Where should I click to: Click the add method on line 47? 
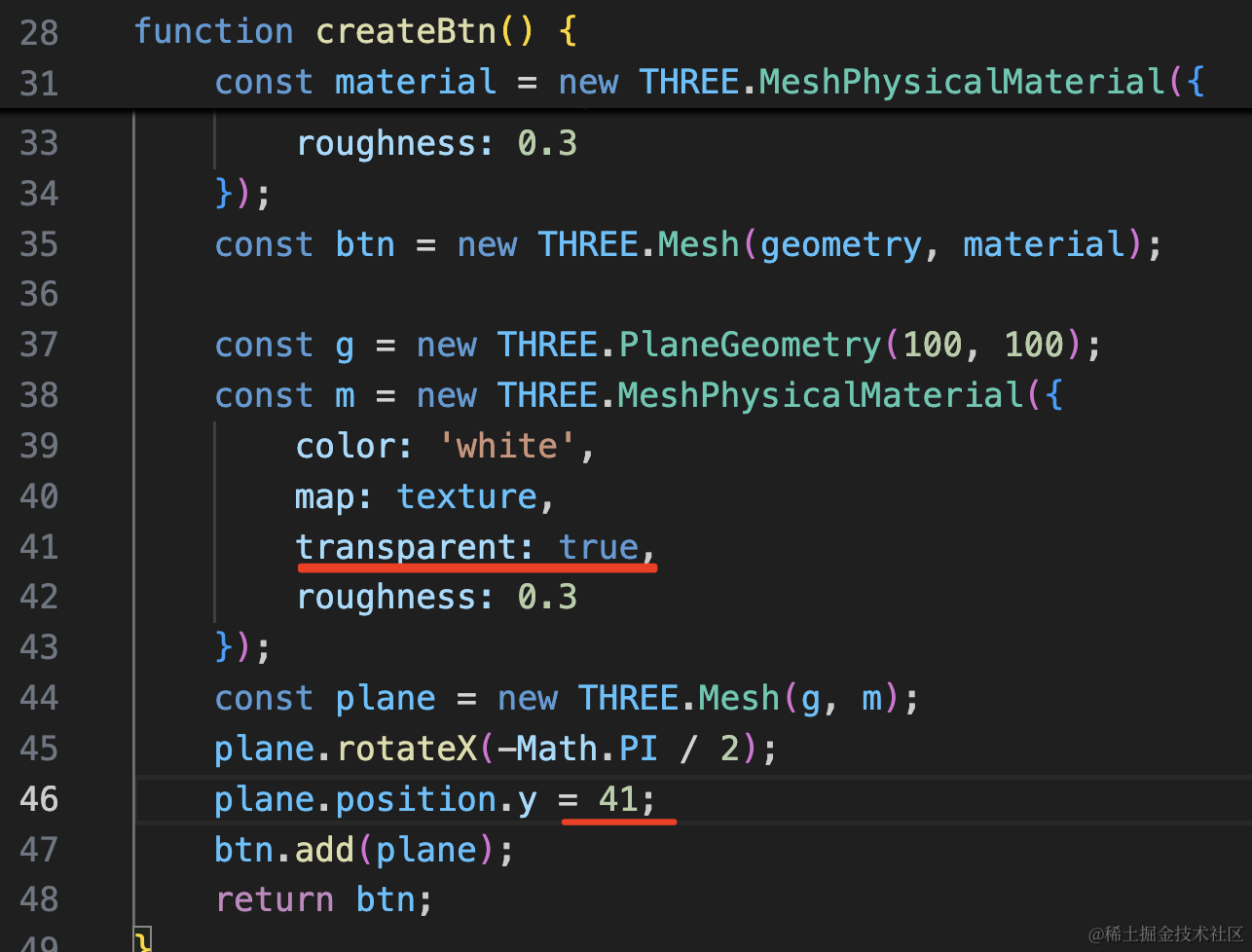pyautogui.click(x=325, y=850)
